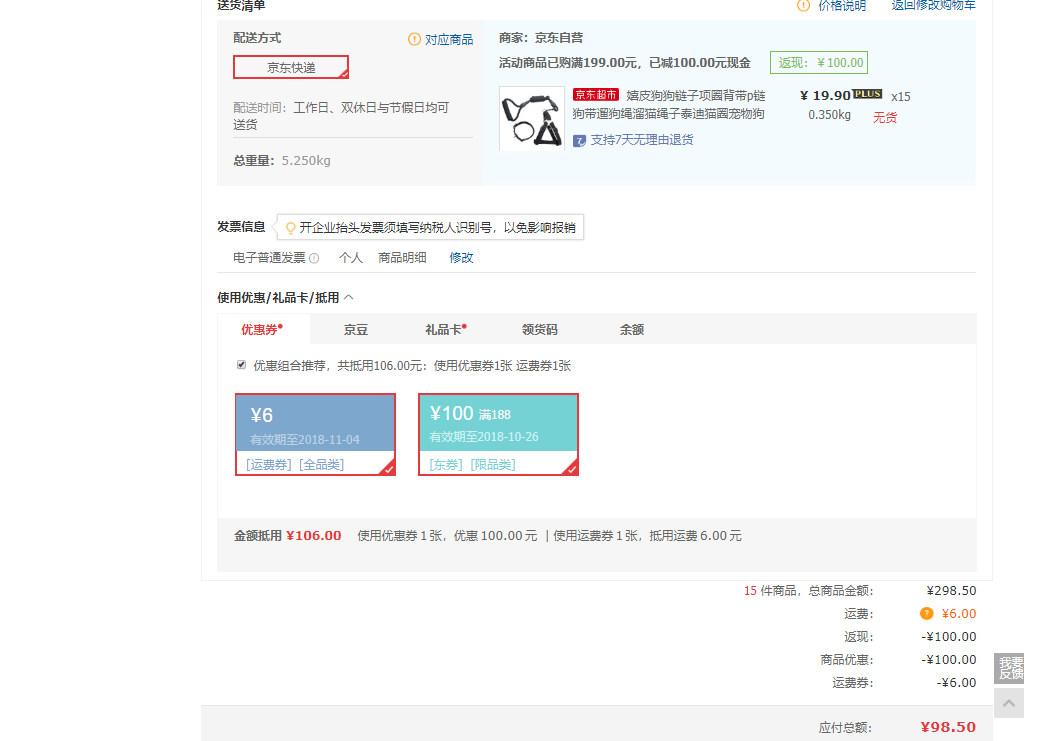Click the orange question icon beside 运费
The width and height of the screenshot is (1057, 741).
(x=926, y=613)
